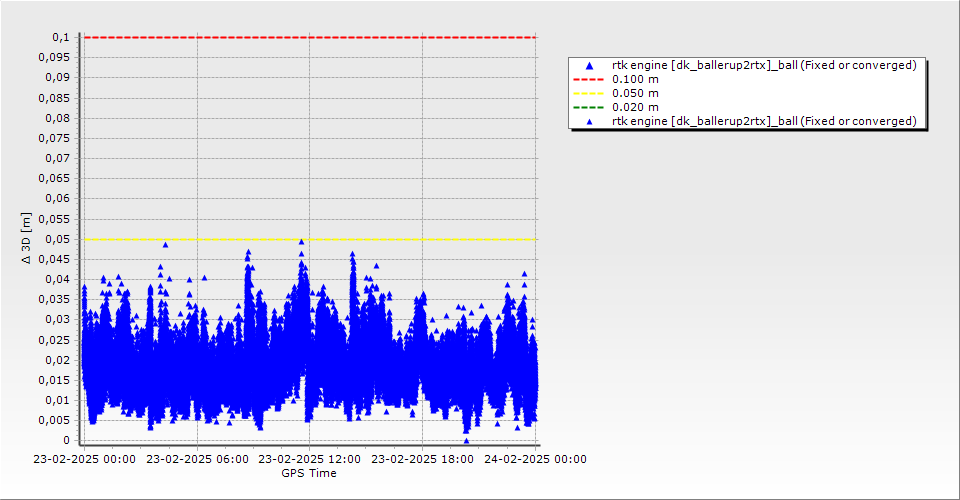Click the '23-02-2025 18:00' time axis label
960x500 pixels.
[x=422, y=459]
